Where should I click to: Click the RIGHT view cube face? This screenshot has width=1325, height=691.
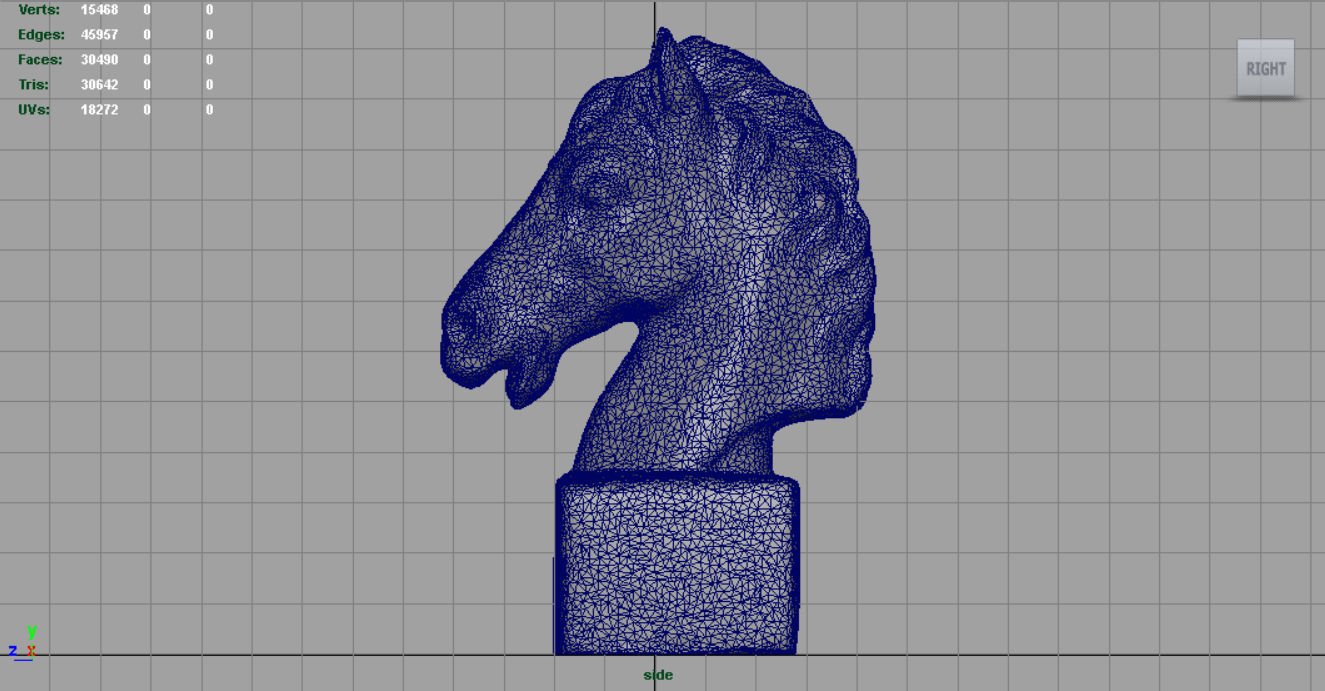[1266, 68]
